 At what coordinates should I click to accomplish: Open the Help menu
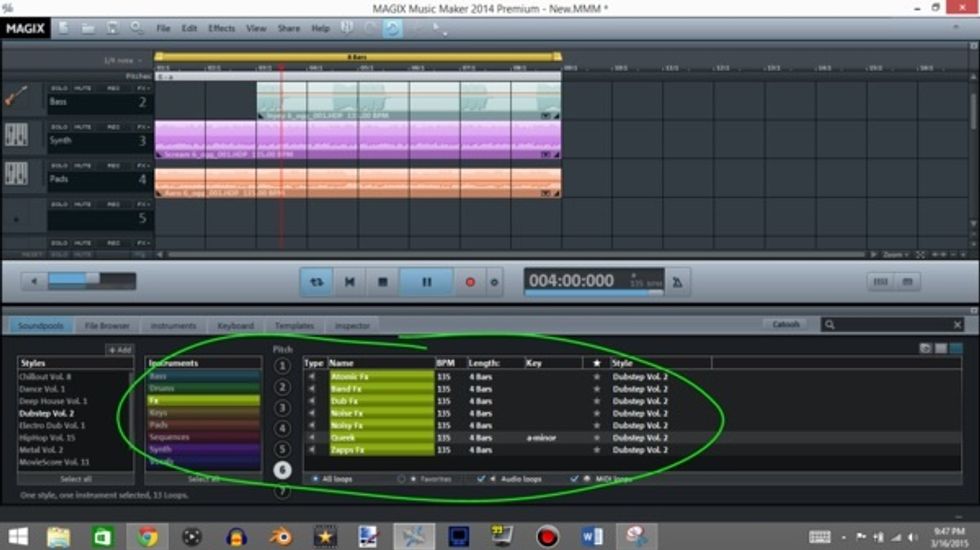[320, 28]
